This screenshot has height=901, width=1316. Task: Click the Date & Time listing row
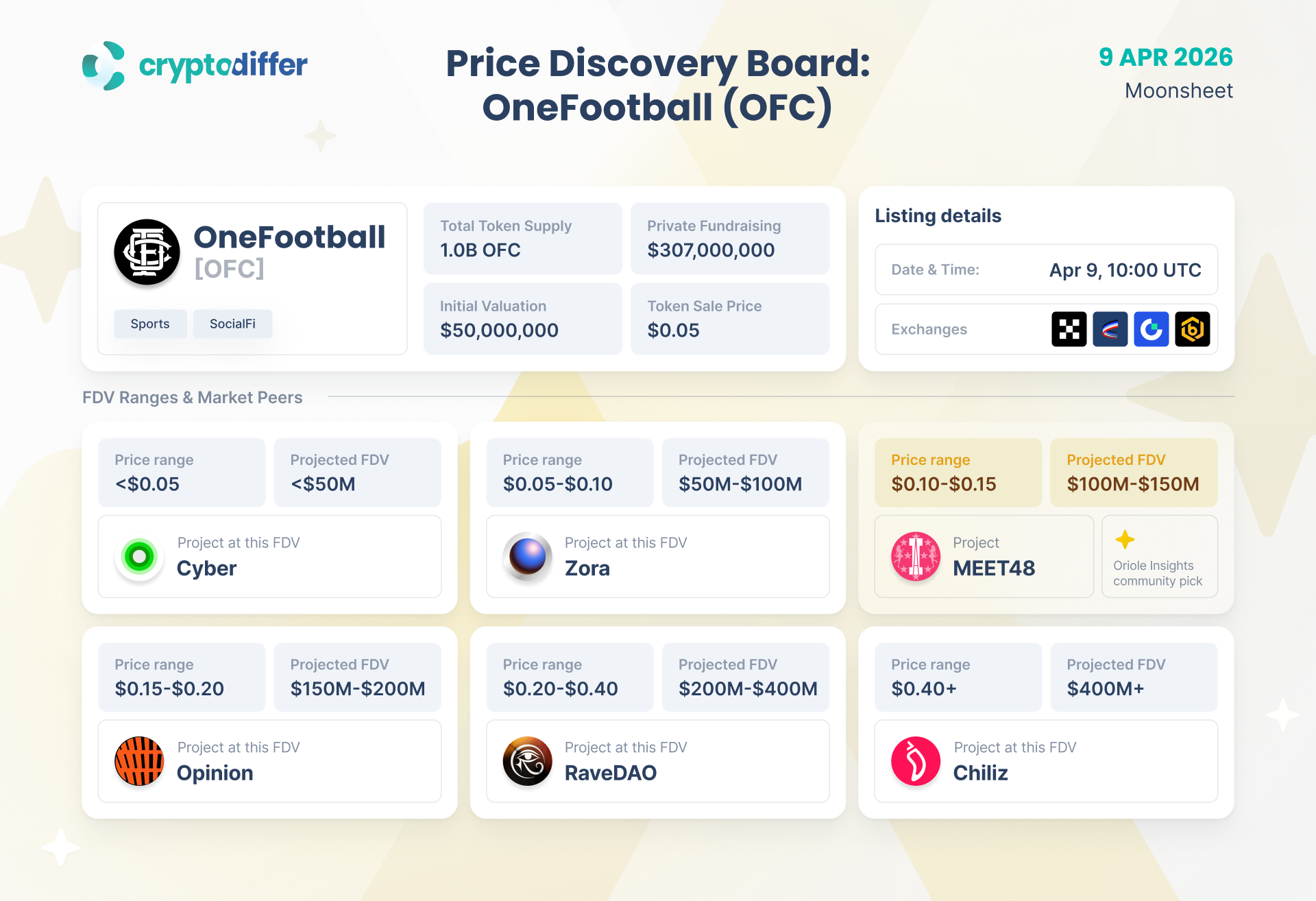point(1046,269)
